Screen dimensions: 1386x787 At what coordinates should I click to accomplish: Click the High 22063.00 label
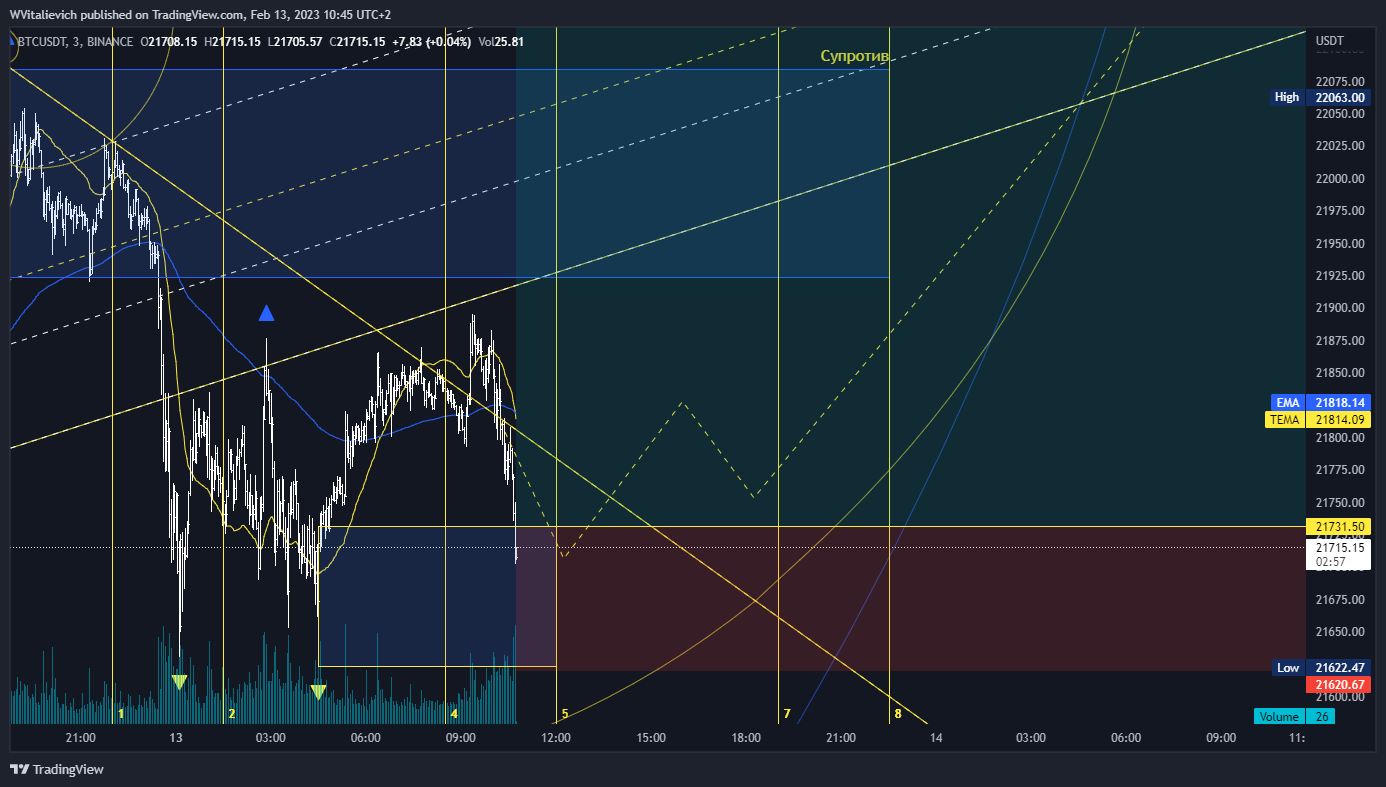(1320, 97)
